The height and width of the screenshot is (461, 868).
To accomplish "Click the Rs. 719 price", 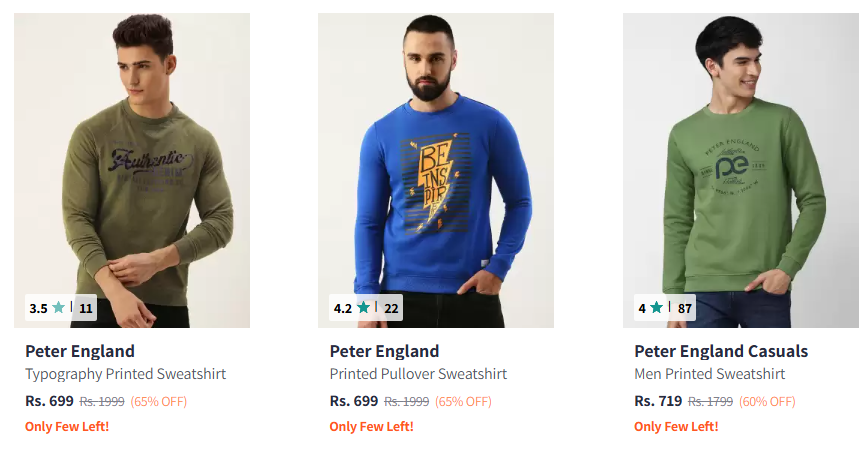I will [x=656, y=401].
